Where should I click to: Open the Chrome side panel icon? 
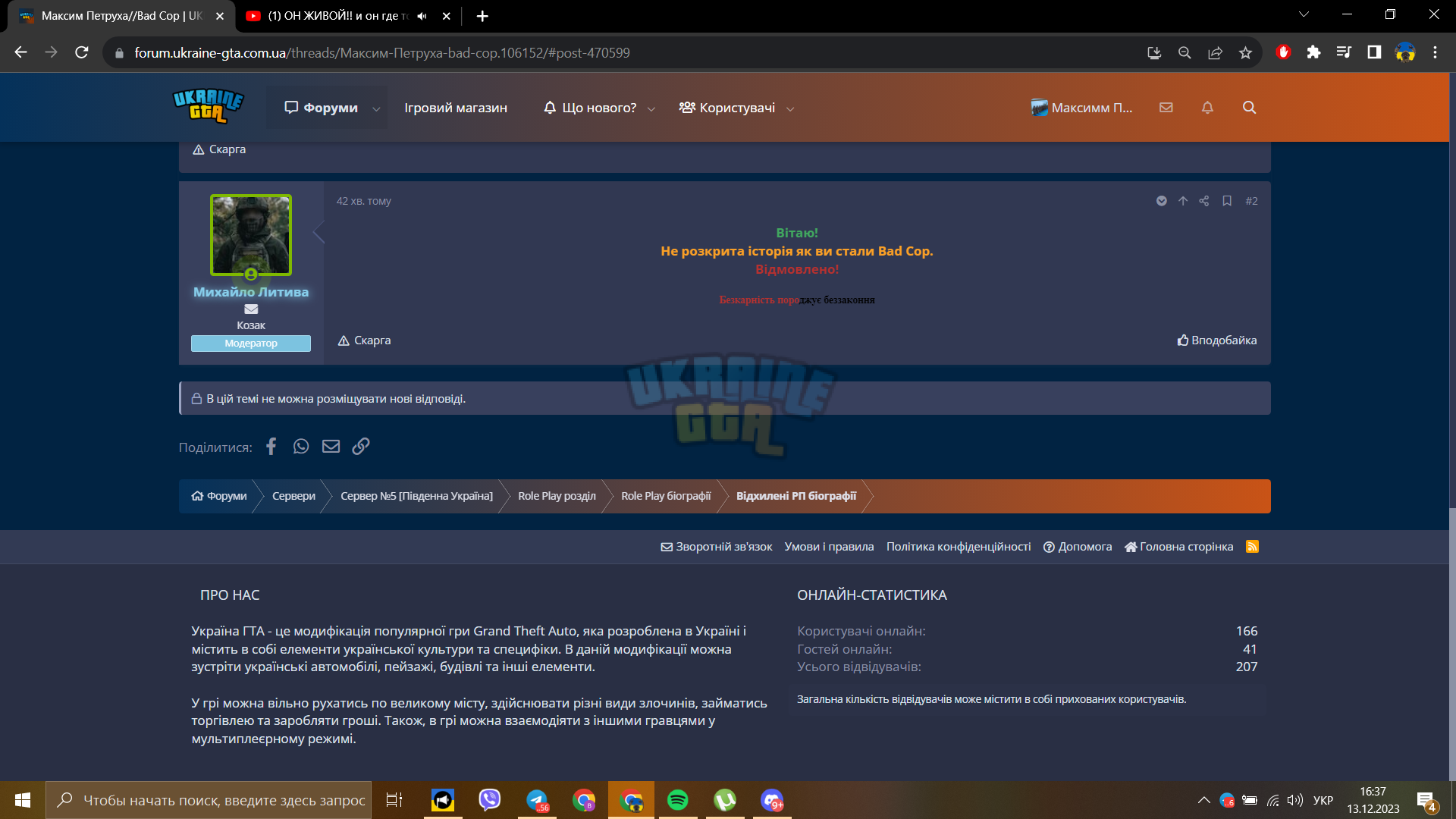click(x=1373, y=52)
